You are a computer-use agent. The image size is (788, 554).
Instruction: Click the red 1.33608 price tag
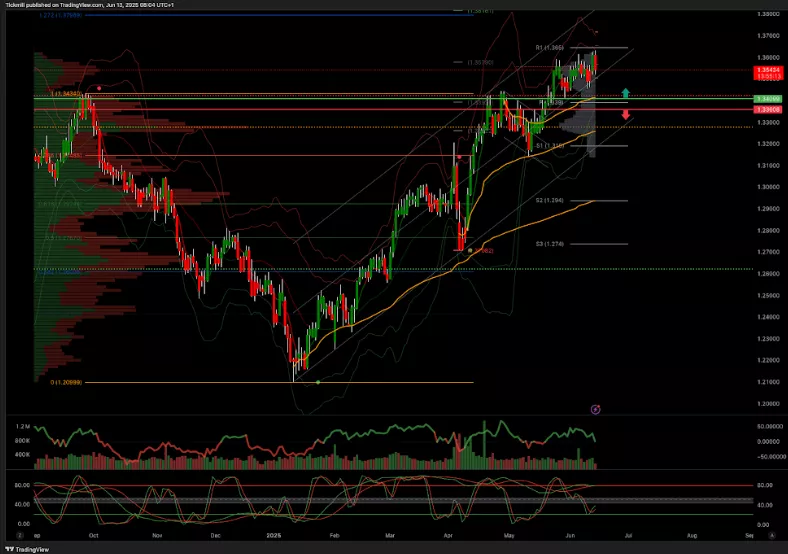click(767, 109)
